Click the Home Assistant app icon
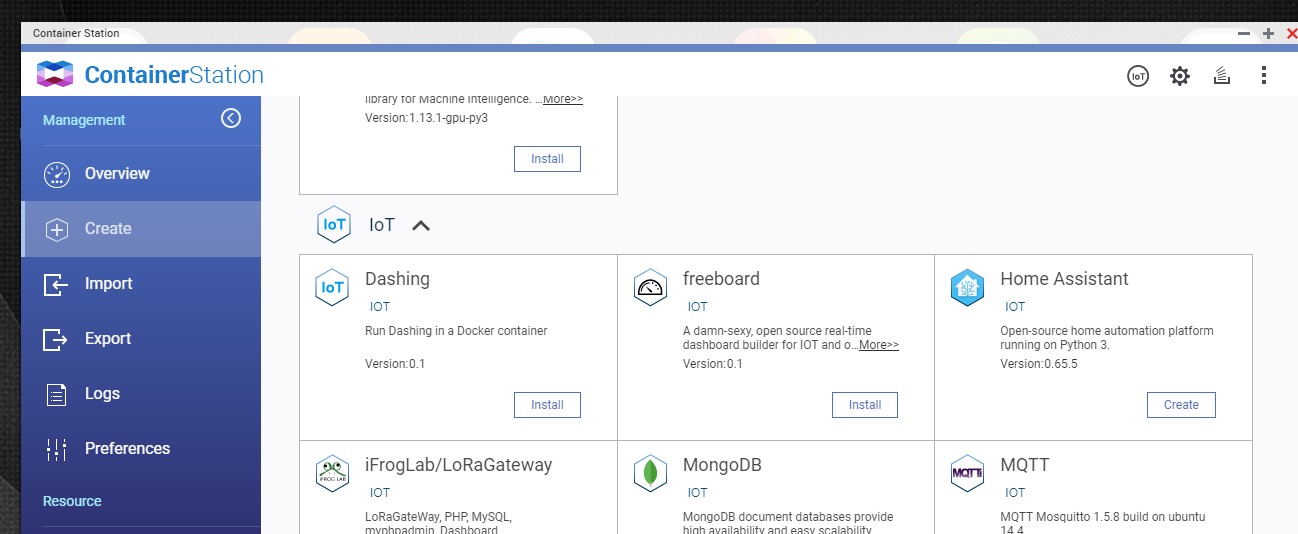 (967, 288)
